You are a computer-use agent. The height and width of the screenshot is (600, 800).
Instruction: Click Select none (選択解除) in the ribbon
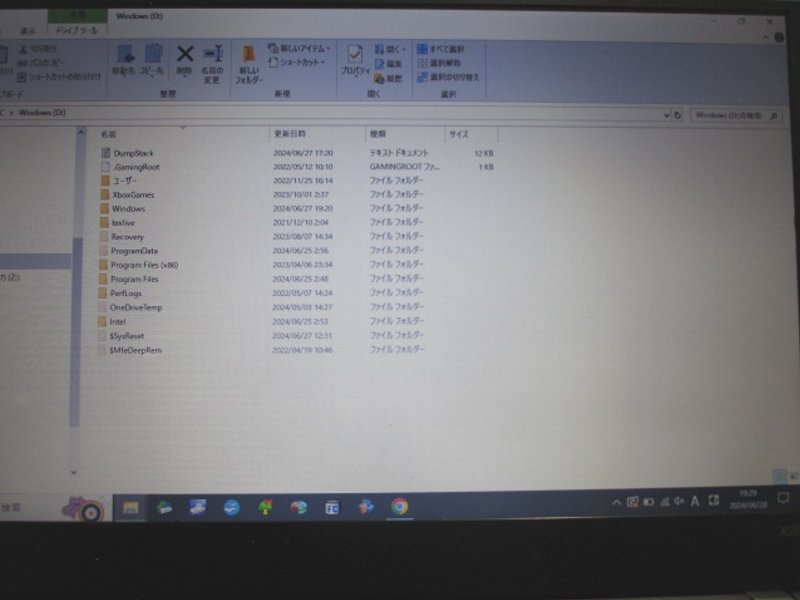click(439, 63)
